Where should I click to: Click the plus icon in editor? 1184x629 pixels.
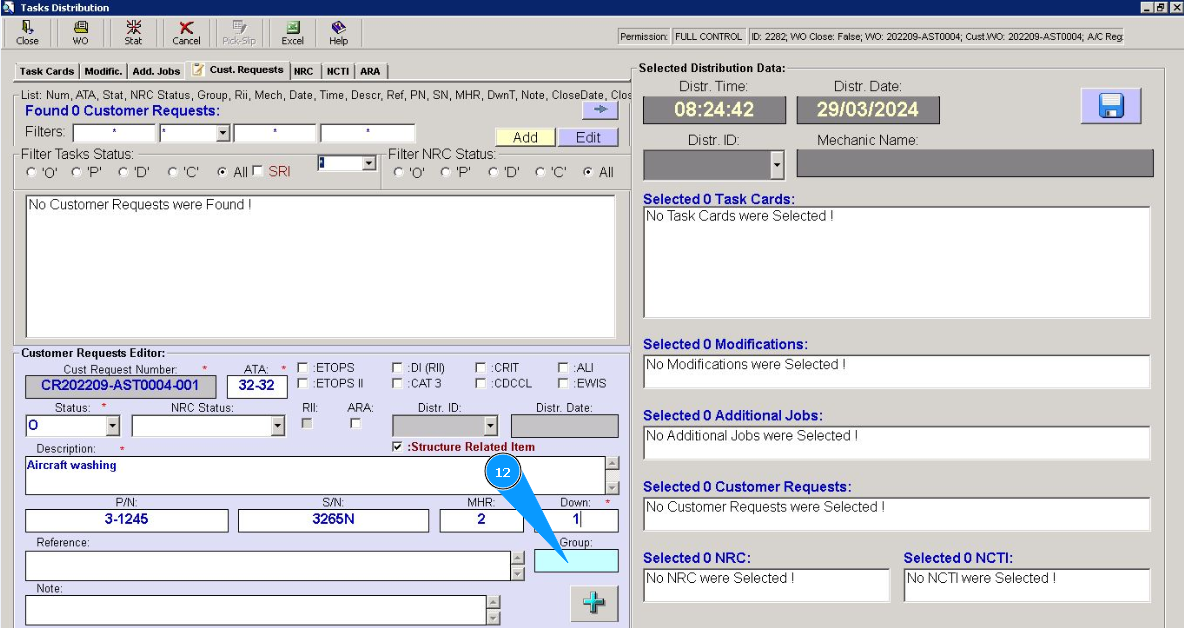coord(594,603)
